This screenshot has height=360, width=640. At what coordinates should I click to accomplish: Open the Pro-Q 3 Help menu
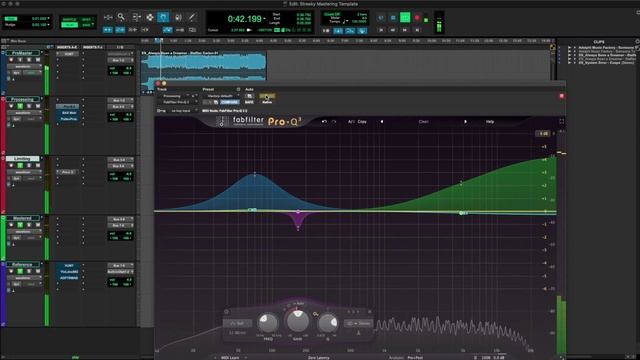click(490, 122)
